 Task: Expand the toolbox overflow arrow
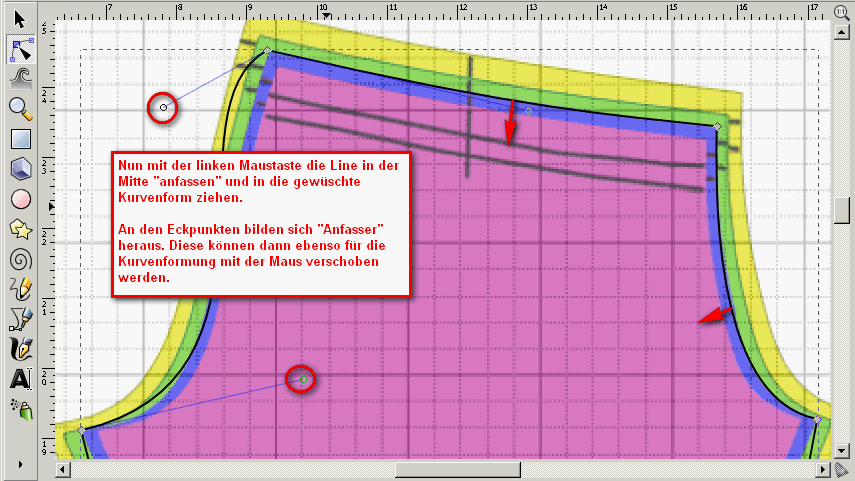19,464
